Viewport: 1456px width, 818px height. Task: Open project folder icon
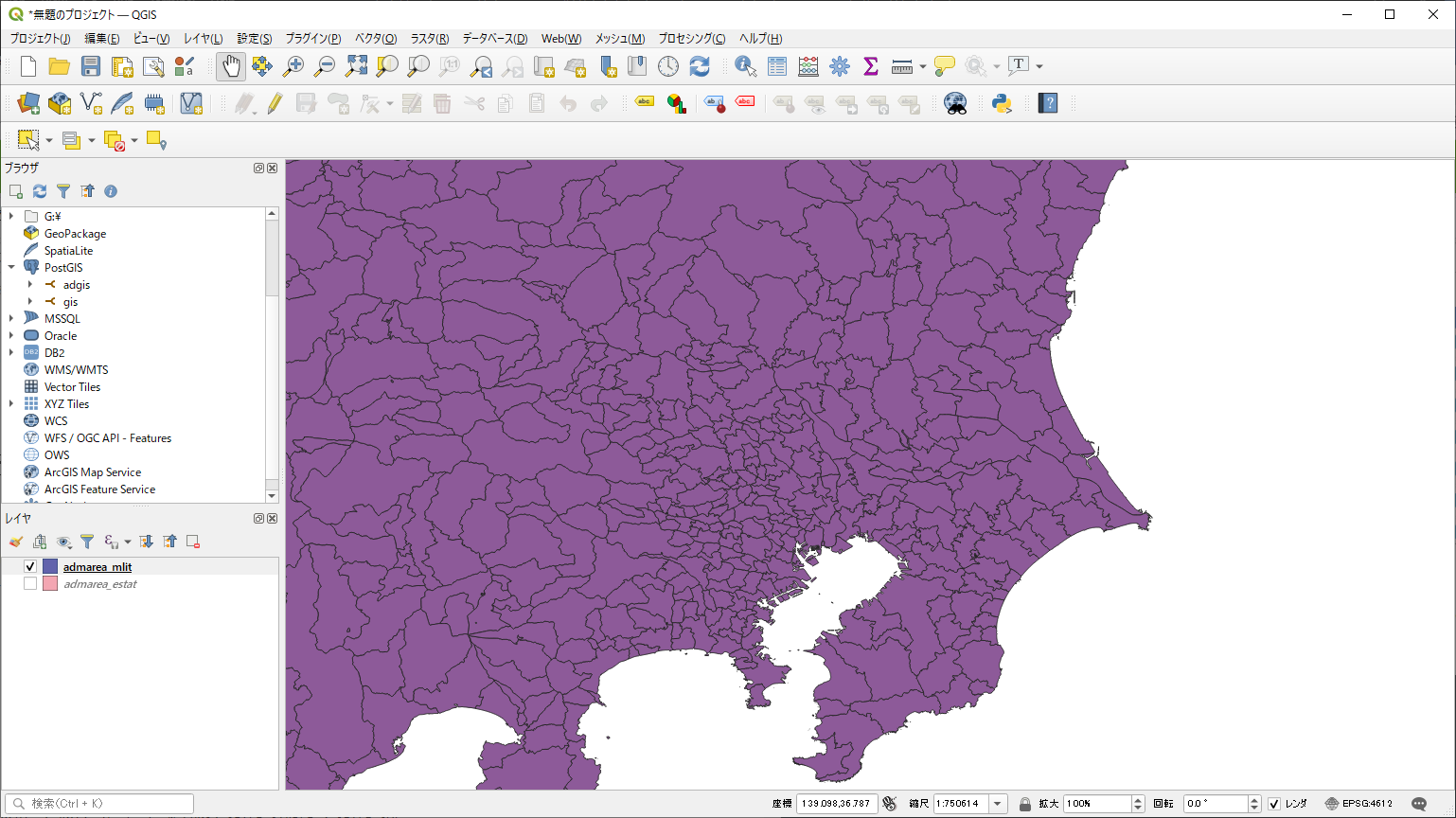click(59, 66)
